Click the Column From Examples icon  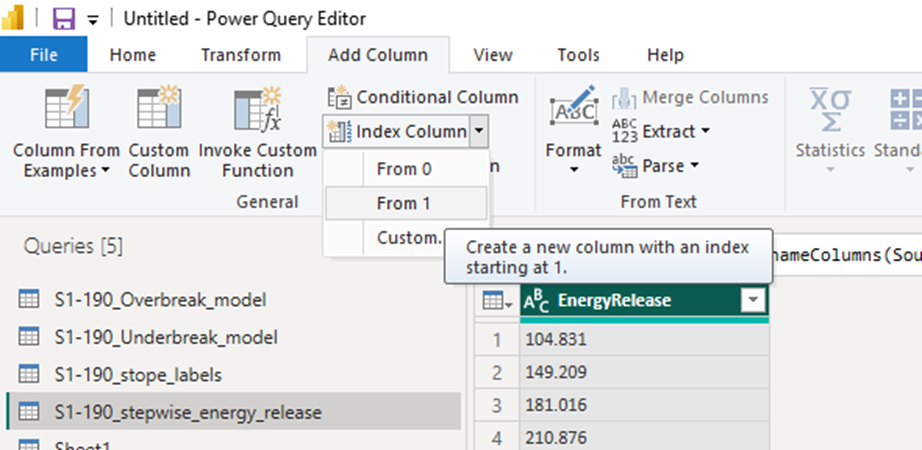tap(67, 108)
